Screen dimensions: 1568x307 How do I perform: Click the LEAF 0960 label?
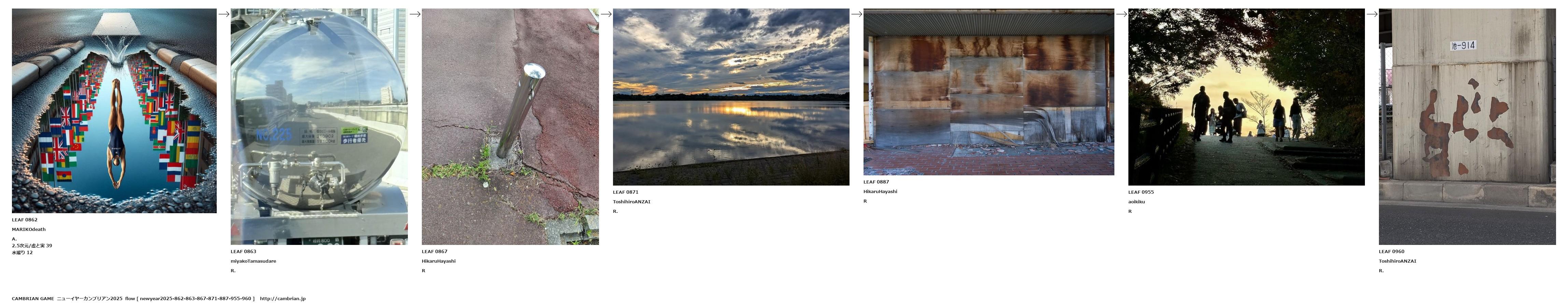[x=1392, y=251]
